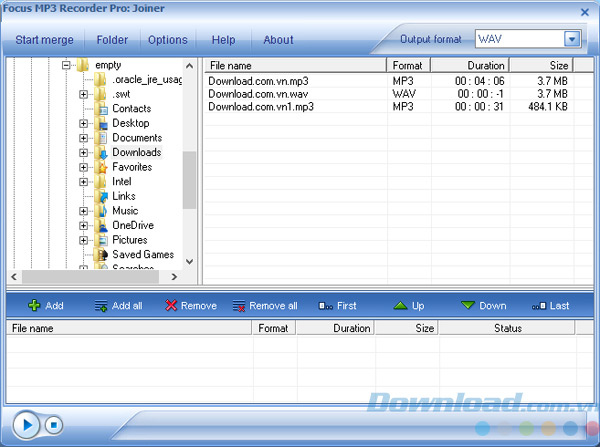Click the .swt folder icon

point(101,94)
